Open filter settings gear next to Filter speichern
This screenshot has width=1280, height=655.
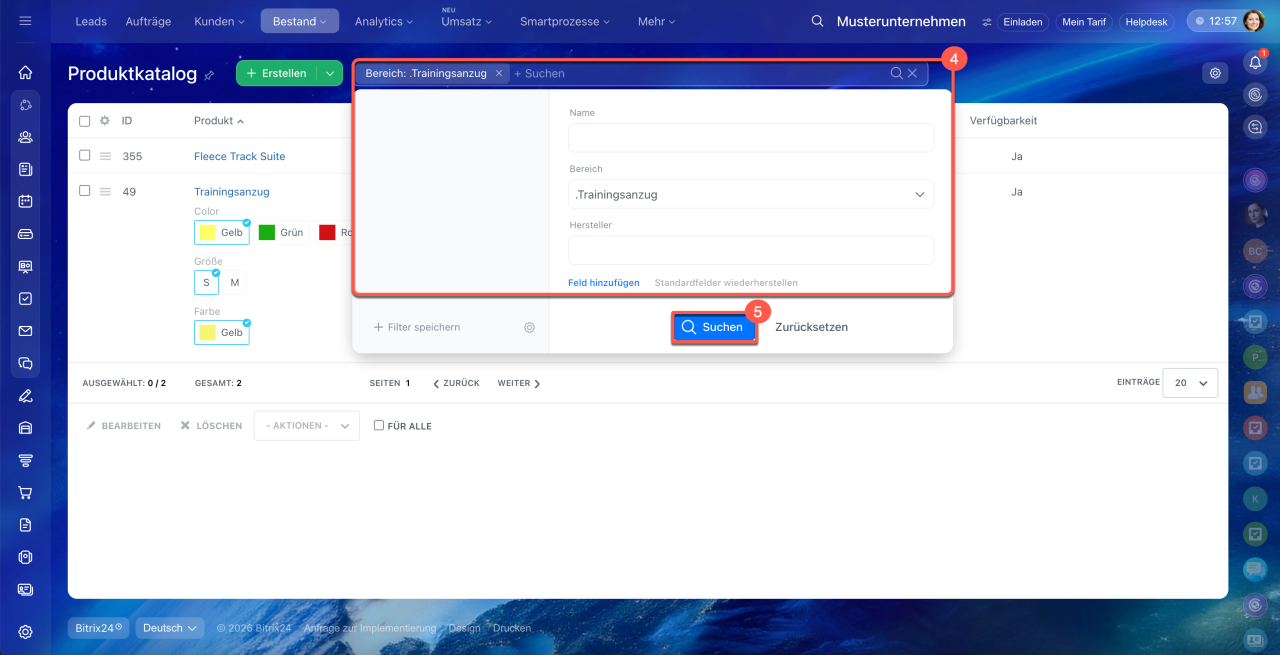[529, 327]
